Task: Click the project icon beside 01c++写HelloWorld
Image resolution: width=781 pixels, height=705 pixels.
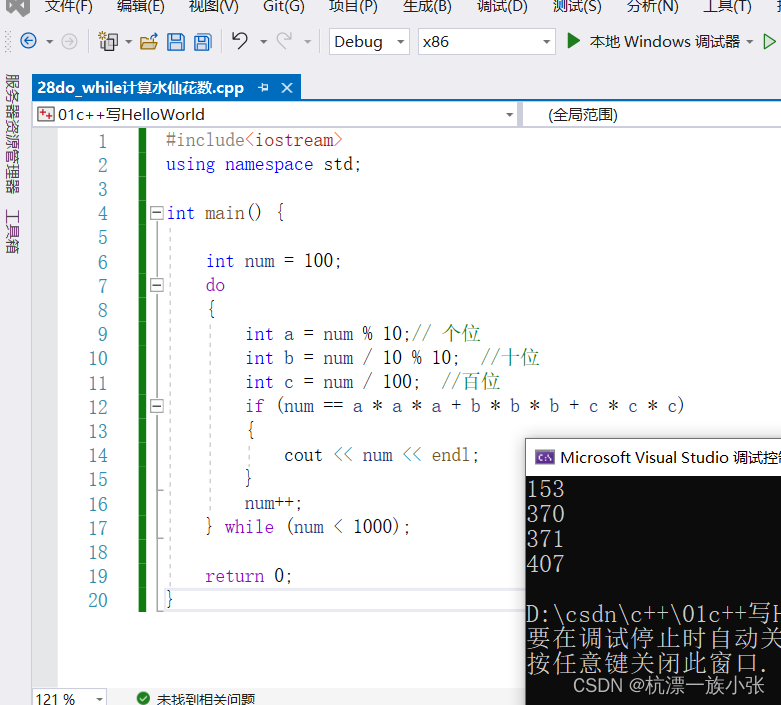Action: pyautogui.click(x=45, y=114)
